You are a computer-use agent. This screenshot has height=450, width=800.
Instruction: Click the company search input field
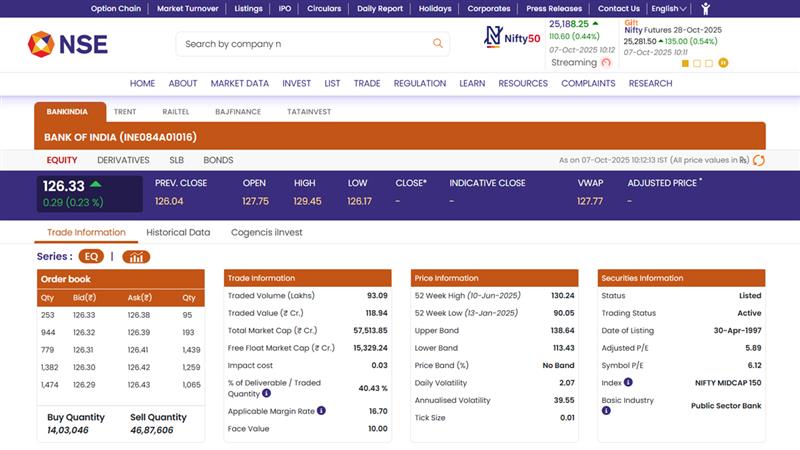(300, 44)
